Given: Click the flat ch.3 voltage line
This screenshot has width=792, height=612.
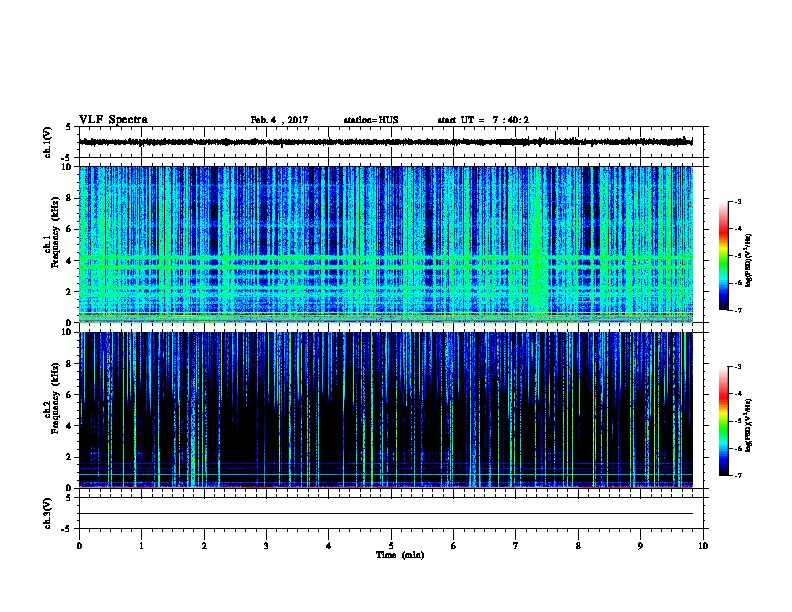Looking at the screenshot, I should (386, 514).
